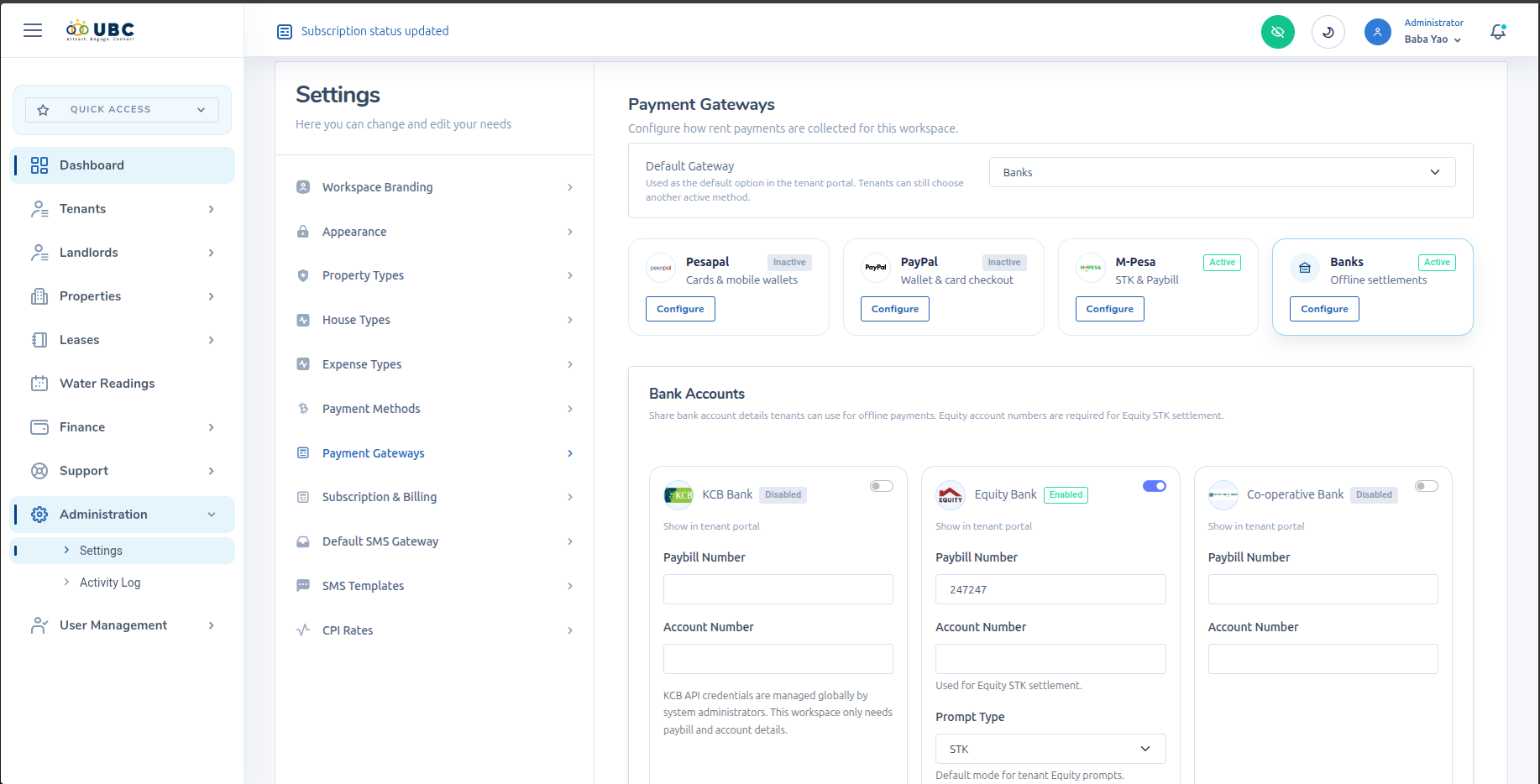Turn on Co-operative Bank toggle
The width and height of the screenshot is (1540, 784).
click(x=1426, y=485)
